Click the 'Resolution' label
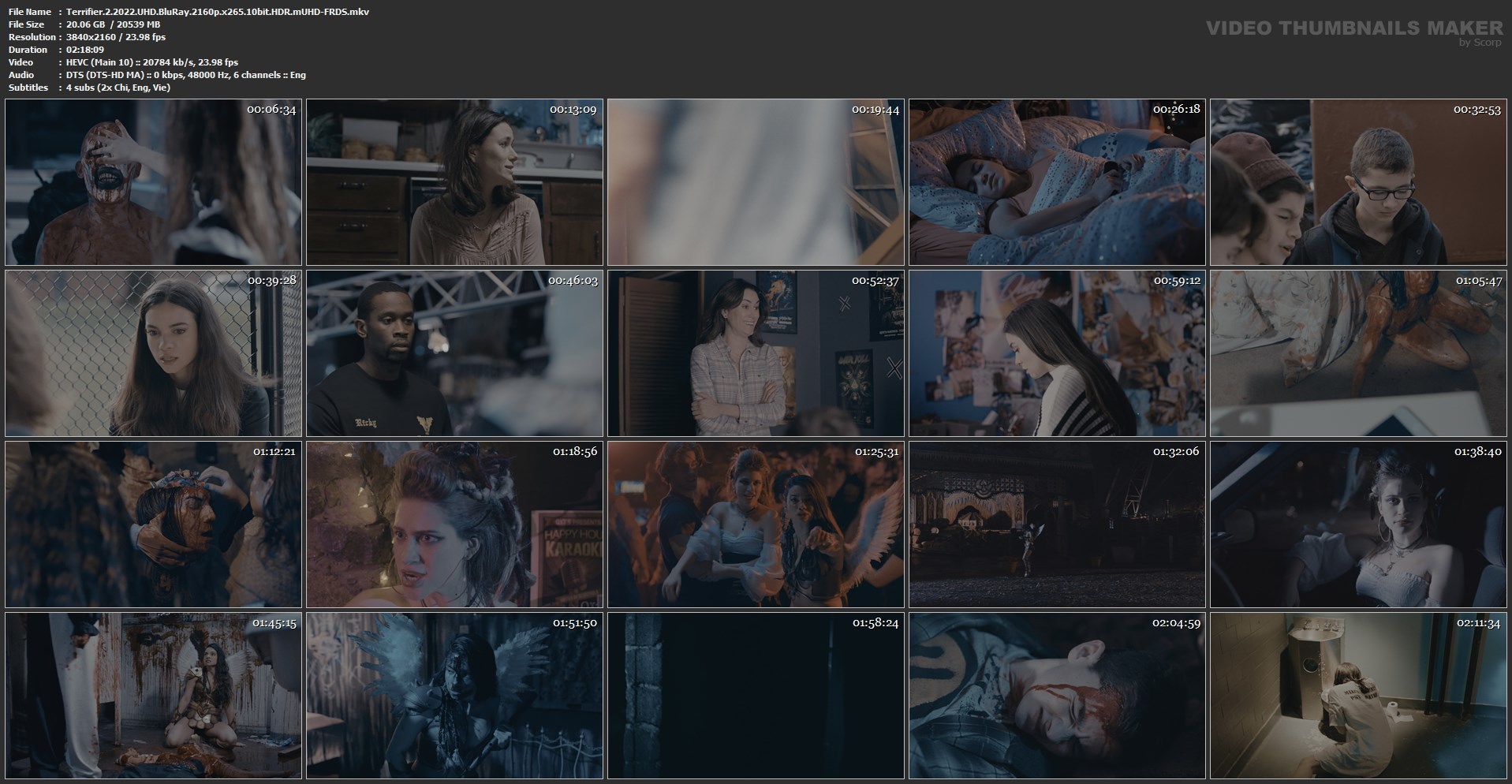Image resolution: width=1512 pixels, height=784 pixels. 32,37
